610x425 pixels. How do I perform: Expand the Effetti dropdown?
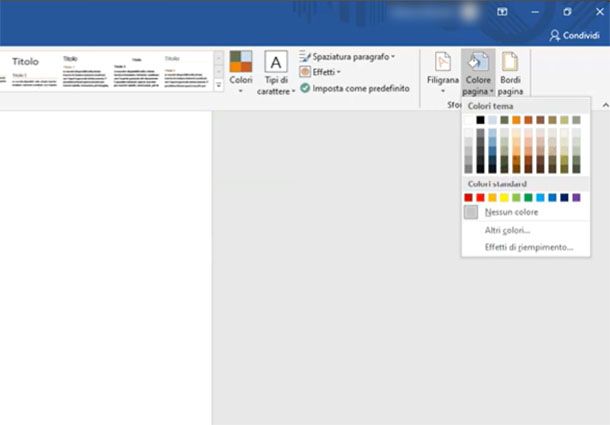click(x=320, y=72)
